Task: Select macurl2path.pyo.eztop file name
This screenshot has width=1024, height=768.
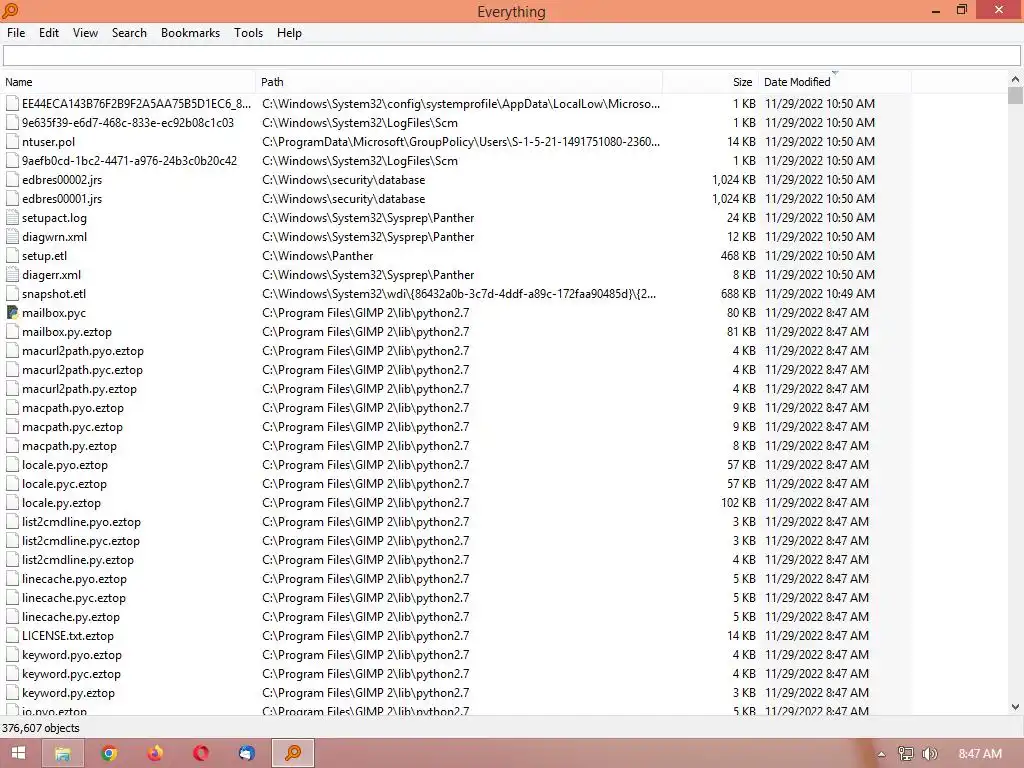Action: [83, 351]
